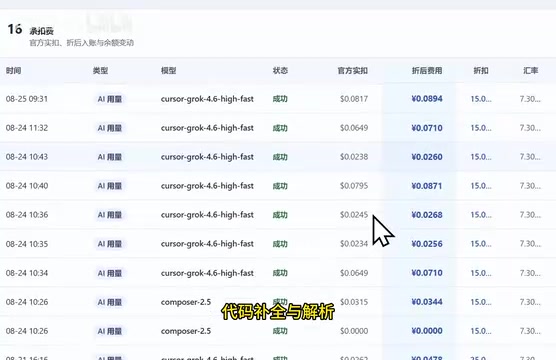Click the 模型 column header

pyautogui.click(x=168, y=71)
